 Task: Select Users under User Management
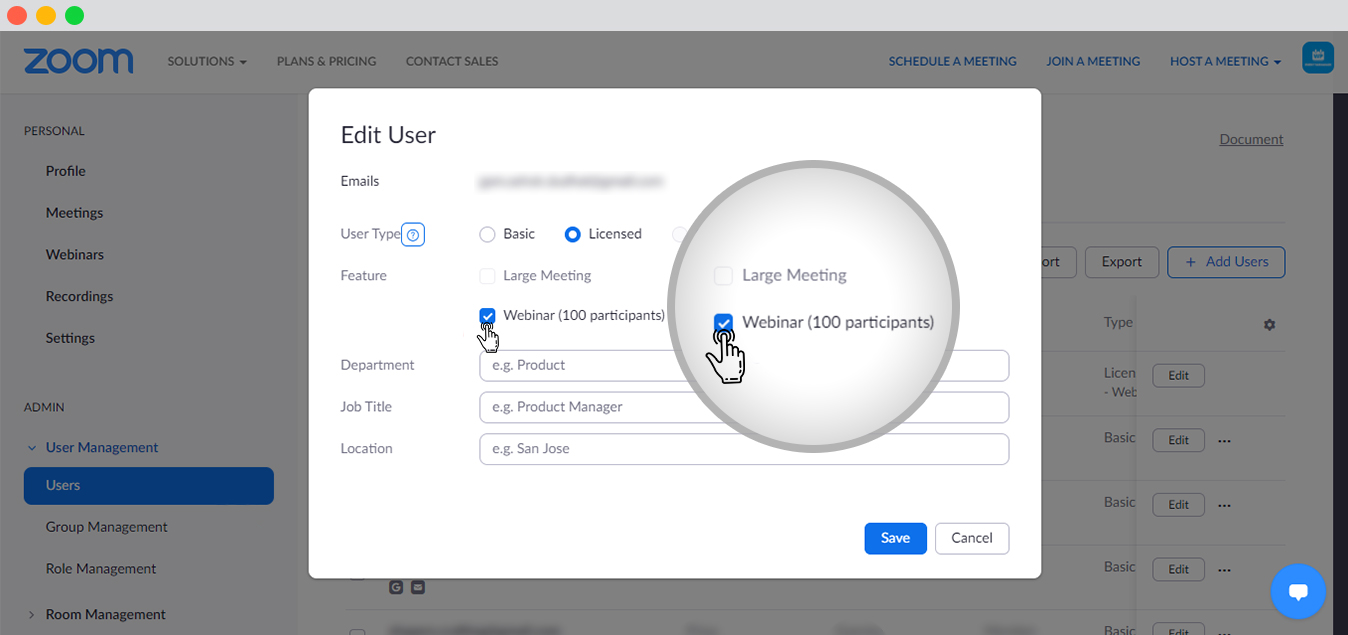(x=149, y=485)
